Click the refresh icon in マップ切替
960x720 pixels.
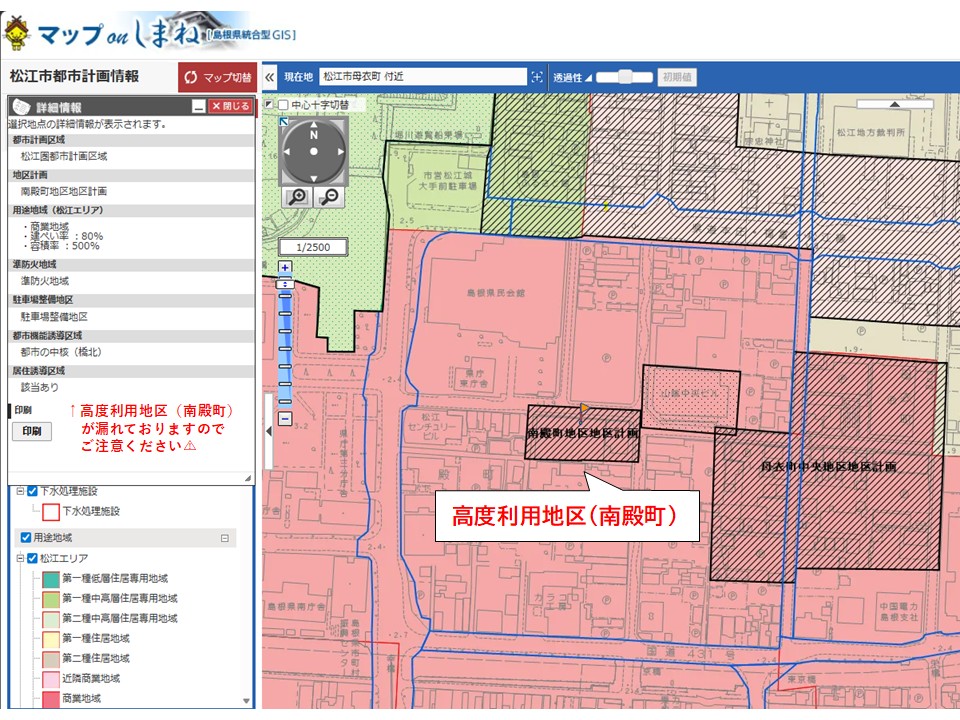click(x=191, y=77)
